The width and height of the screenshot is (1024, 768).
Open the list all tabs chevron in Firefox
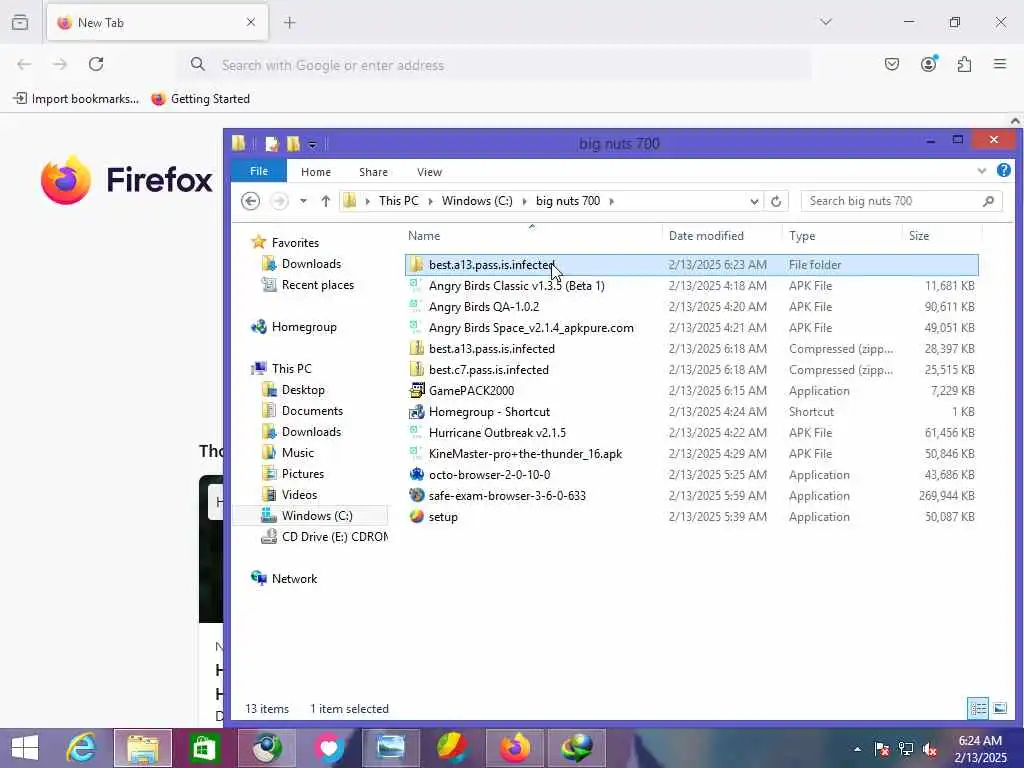[826, 22]
